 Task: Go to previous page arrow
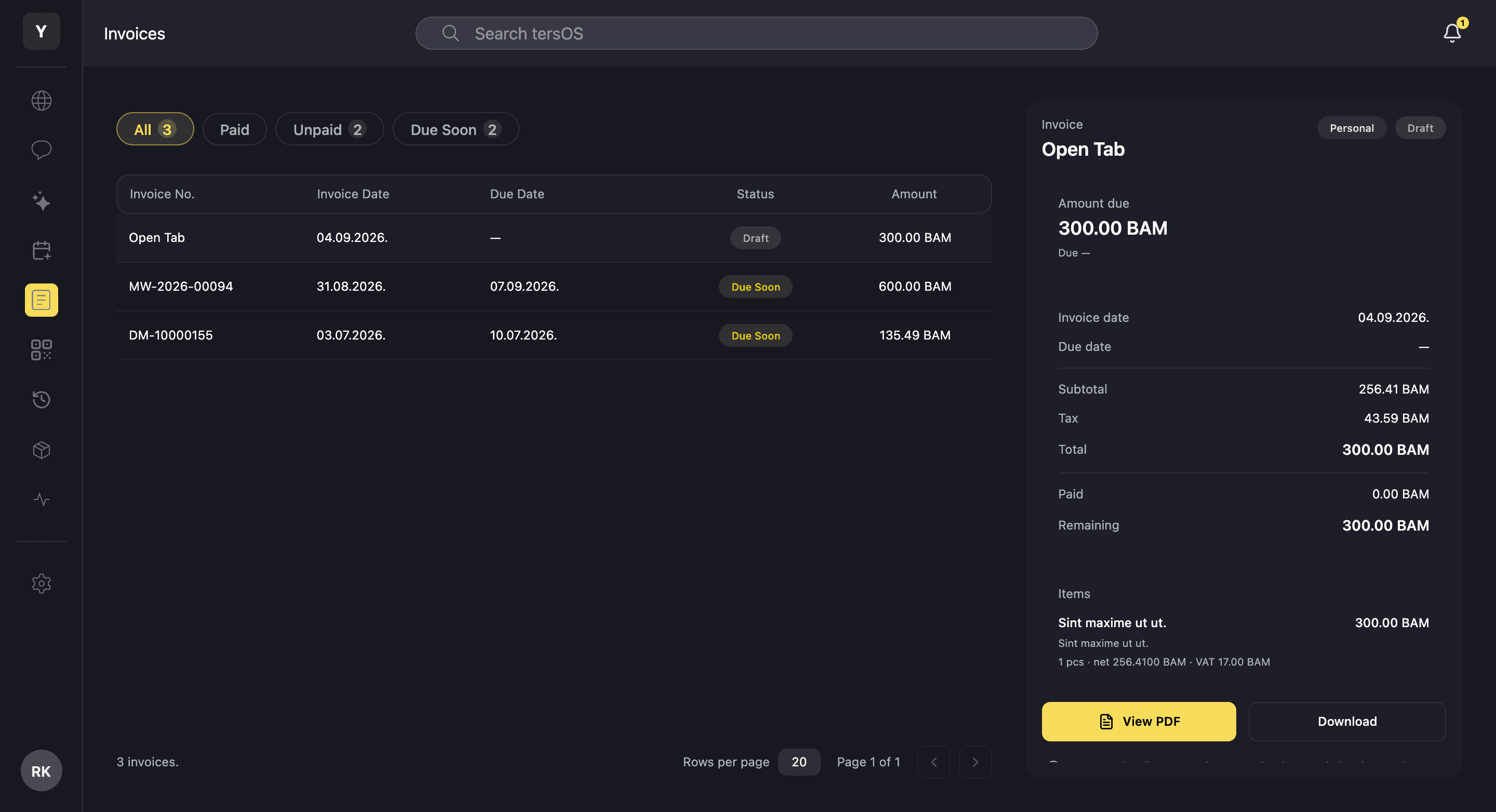(934, 762)
